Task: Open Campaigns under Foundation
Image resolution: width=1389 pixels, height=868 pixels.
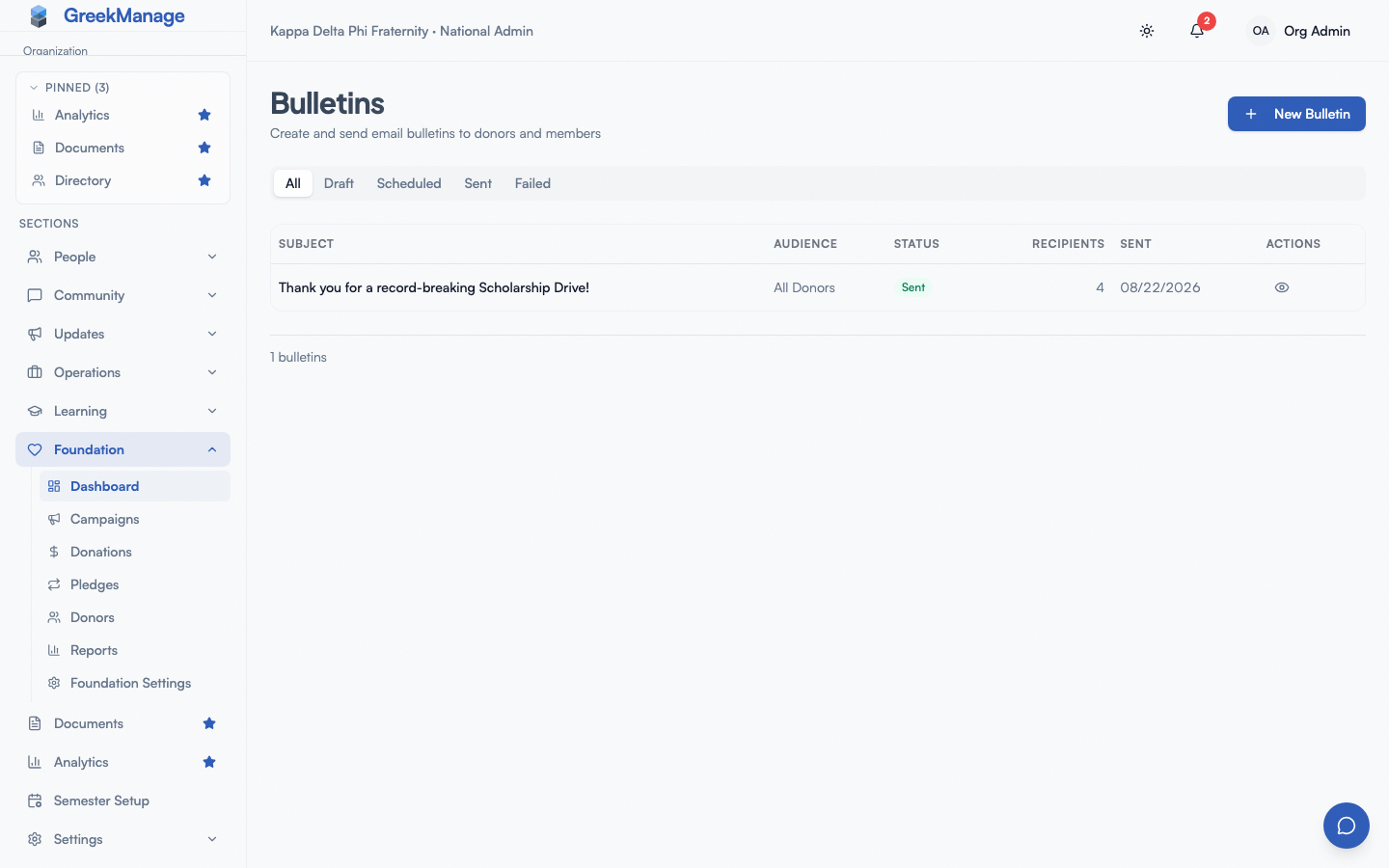Action: 135,519
